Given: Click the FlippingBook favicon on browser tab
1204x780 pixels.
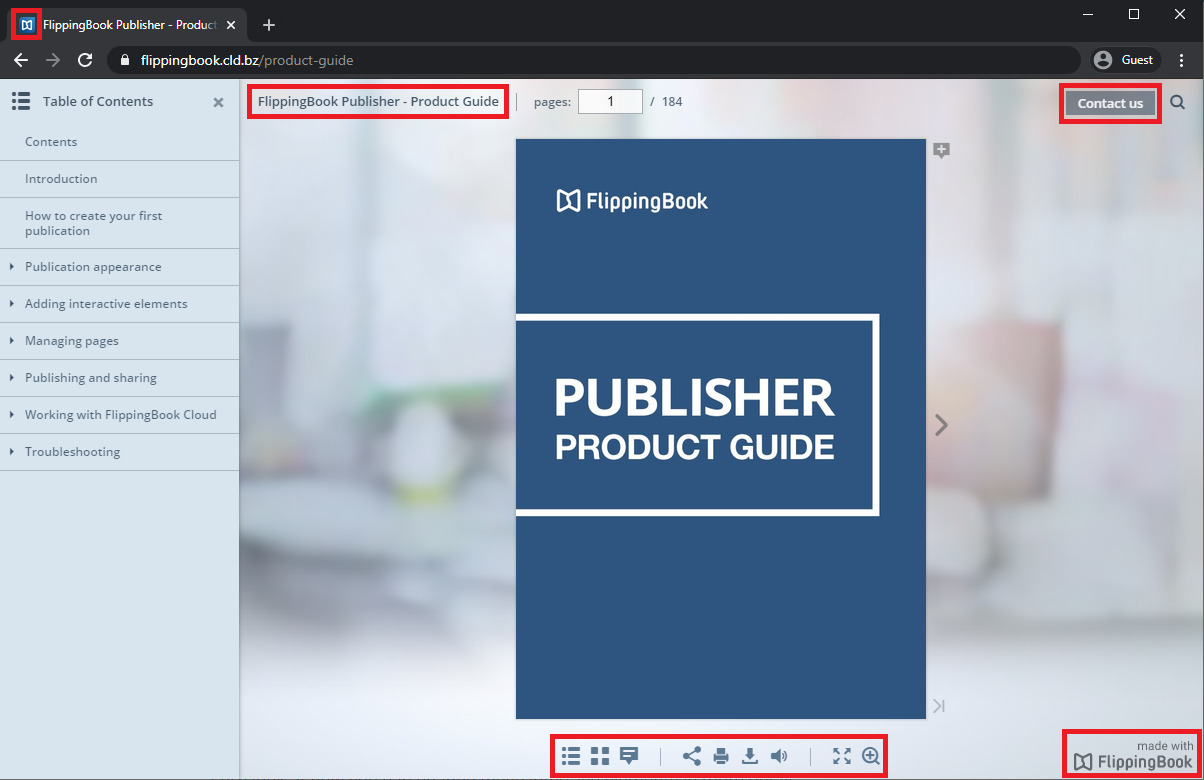Looking at the screenshot, I should pos(27,24).
